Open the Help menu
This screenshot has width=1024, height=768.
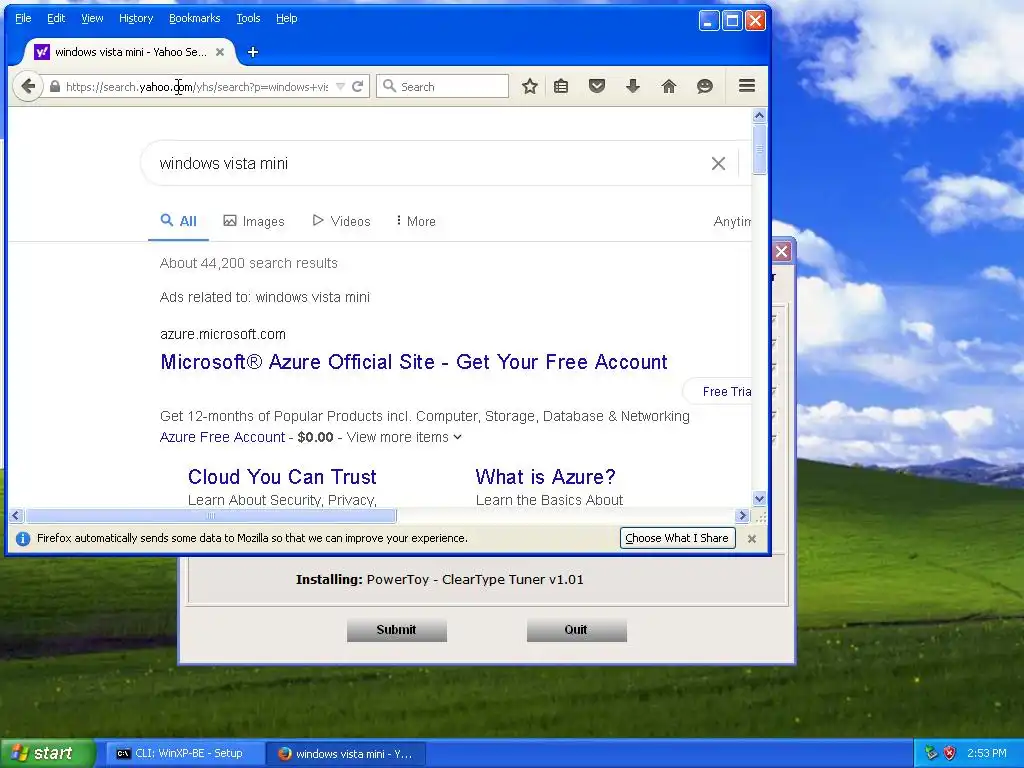pyautogui.click(x=287, y=18)
